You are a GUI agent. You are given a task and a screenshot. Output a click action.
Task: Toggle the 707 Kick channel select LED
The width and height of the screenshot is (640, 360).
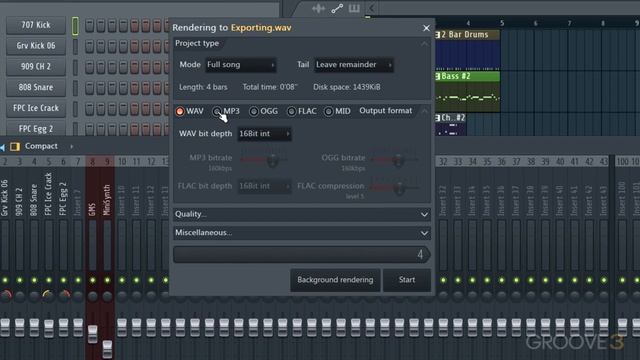click(x=75, y=26)
